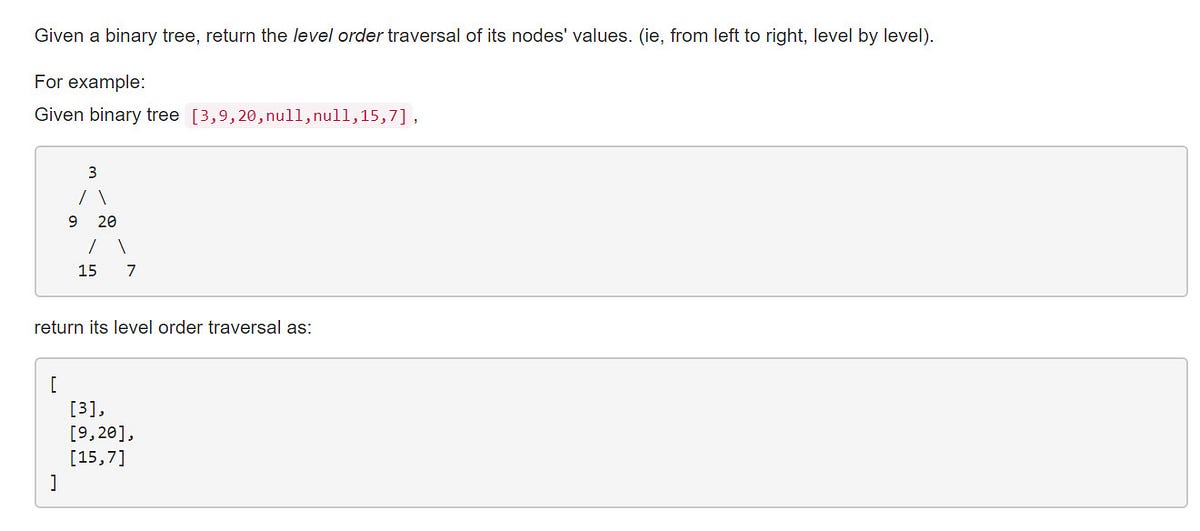Screen dimensions: 1200x531
Task: Click leaf node 15 in the tree
Action: pyautogui.click(x=87, y=270)
